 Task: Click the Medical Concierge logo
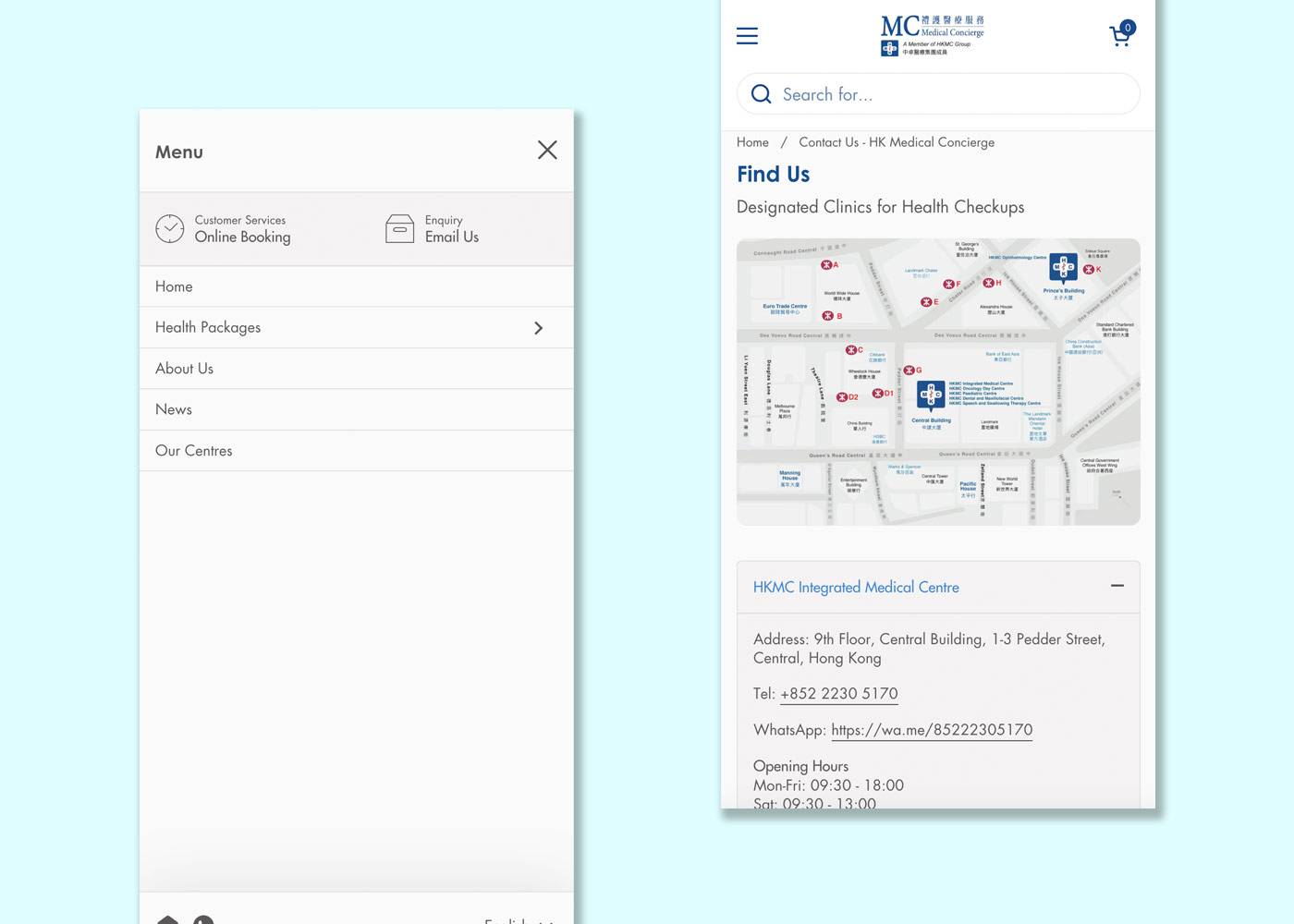pyautogui.click(x=932, y=35)
